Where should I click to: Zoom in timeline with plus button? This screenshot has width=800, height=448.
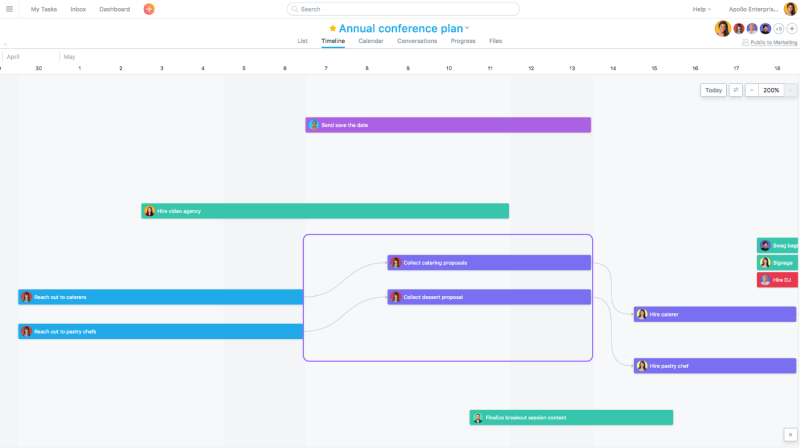[790, 90]
